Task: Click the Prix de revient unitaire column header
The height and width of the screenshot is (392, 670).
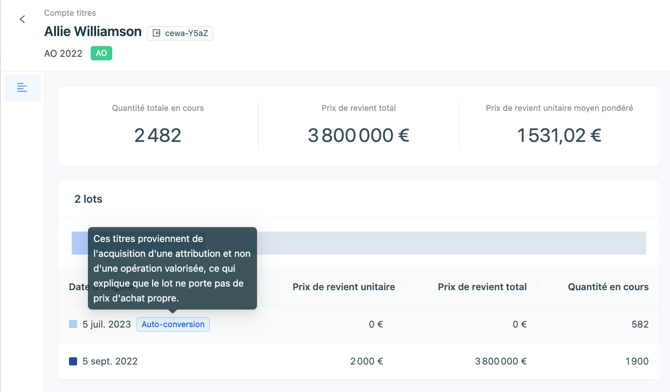Action: tap(344, 287)
